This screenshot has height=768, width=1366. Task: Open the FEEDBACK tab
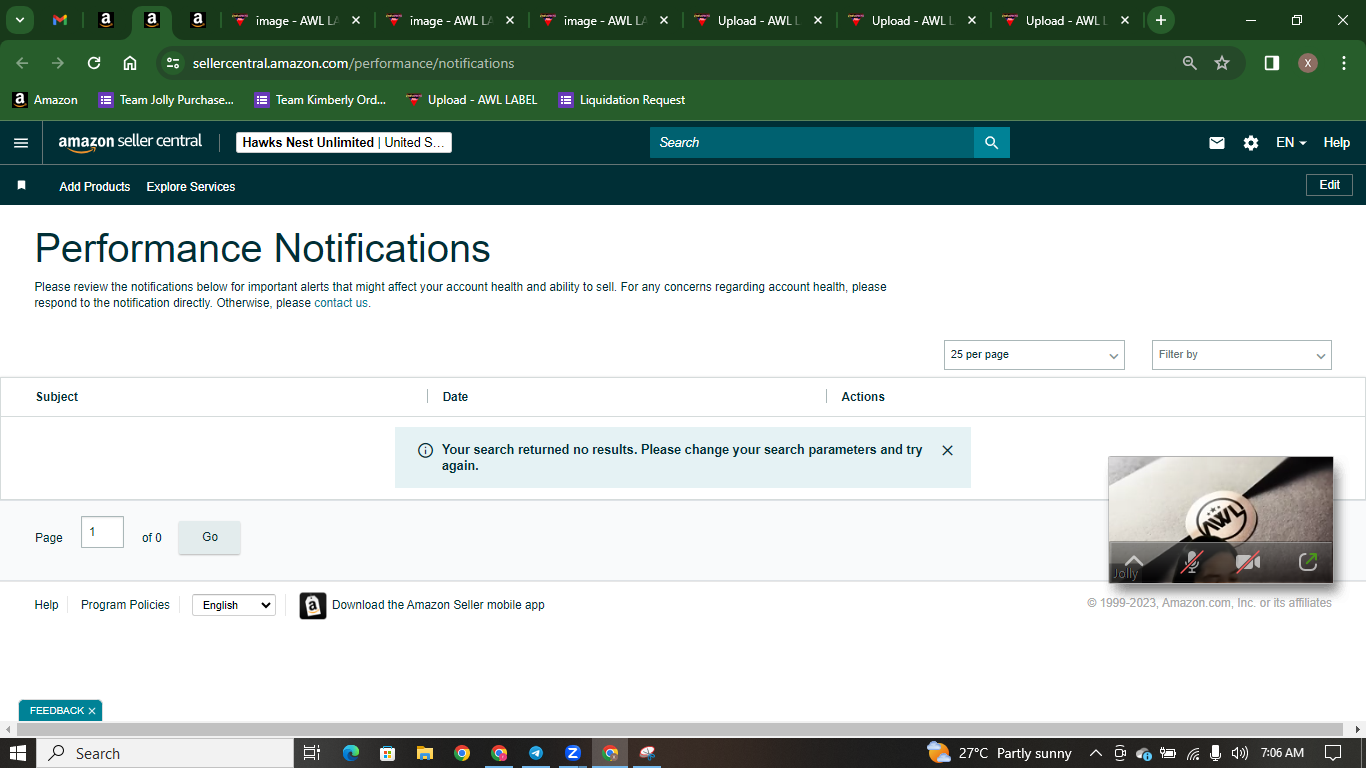pos(57,711)
